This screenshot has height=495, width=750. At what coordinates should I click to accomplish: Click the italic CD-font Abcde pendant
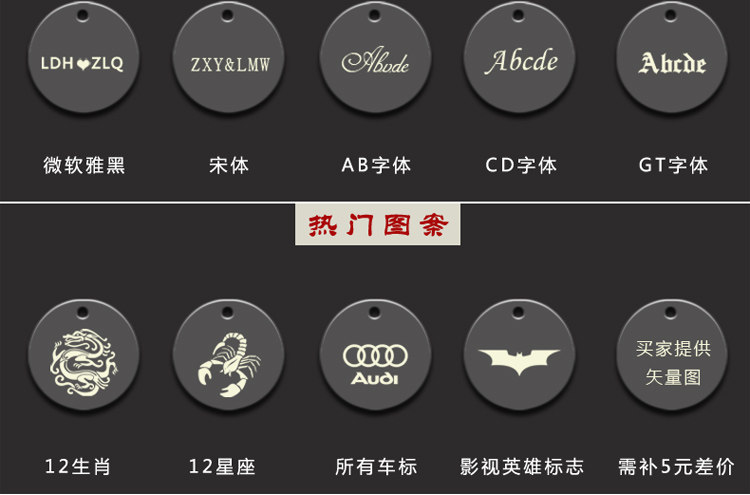pyautogui.click(x=519, y=57)
